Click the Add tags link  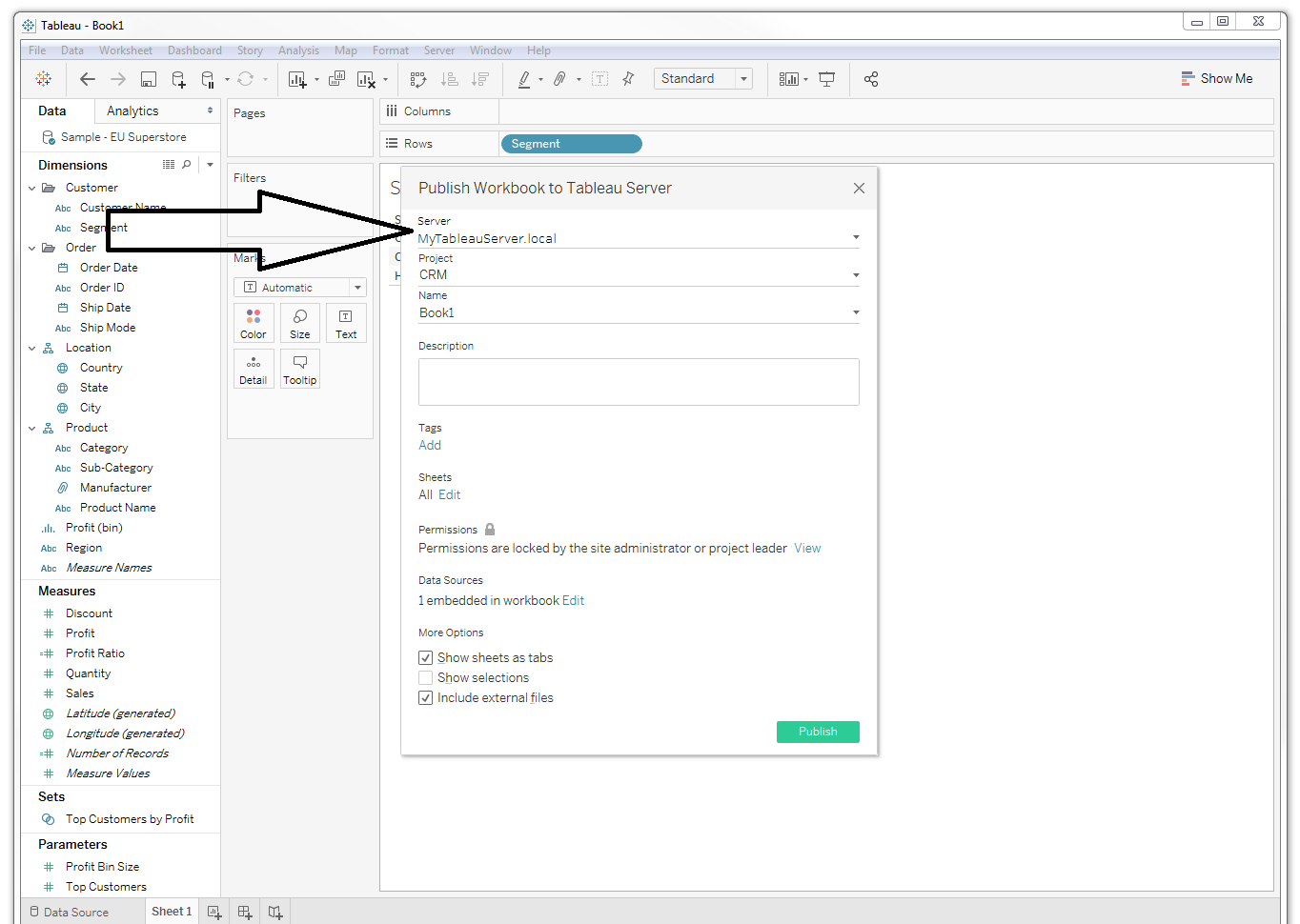[x=430, y=445]
